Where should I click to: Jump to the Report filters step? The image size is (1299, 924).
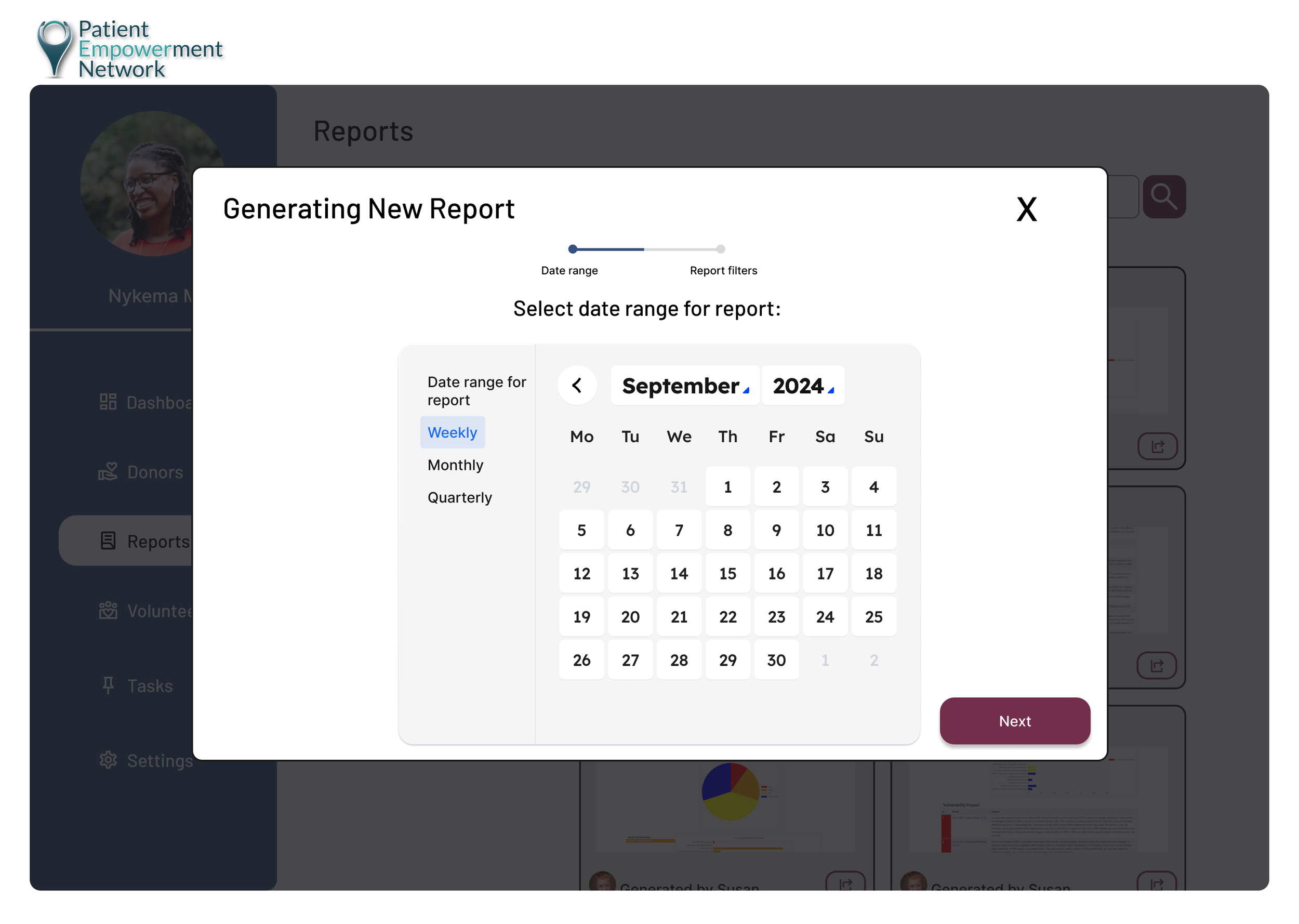point(723,270)
